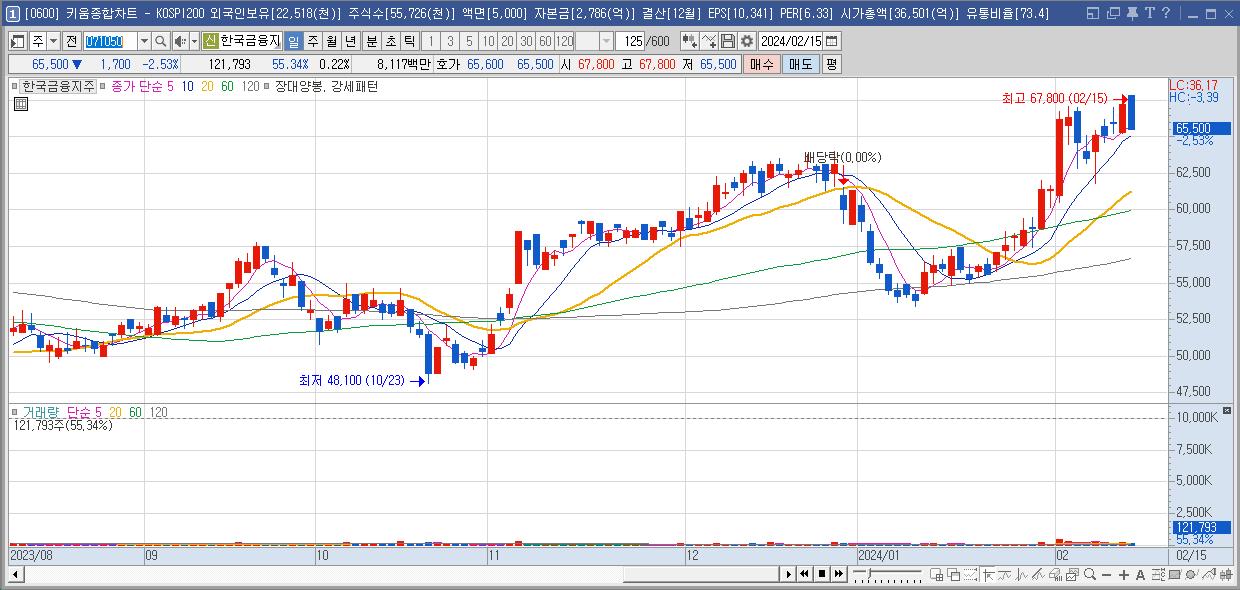Select the 1 interval tab
Screen dimensions: 1240x590
point(431,41)
